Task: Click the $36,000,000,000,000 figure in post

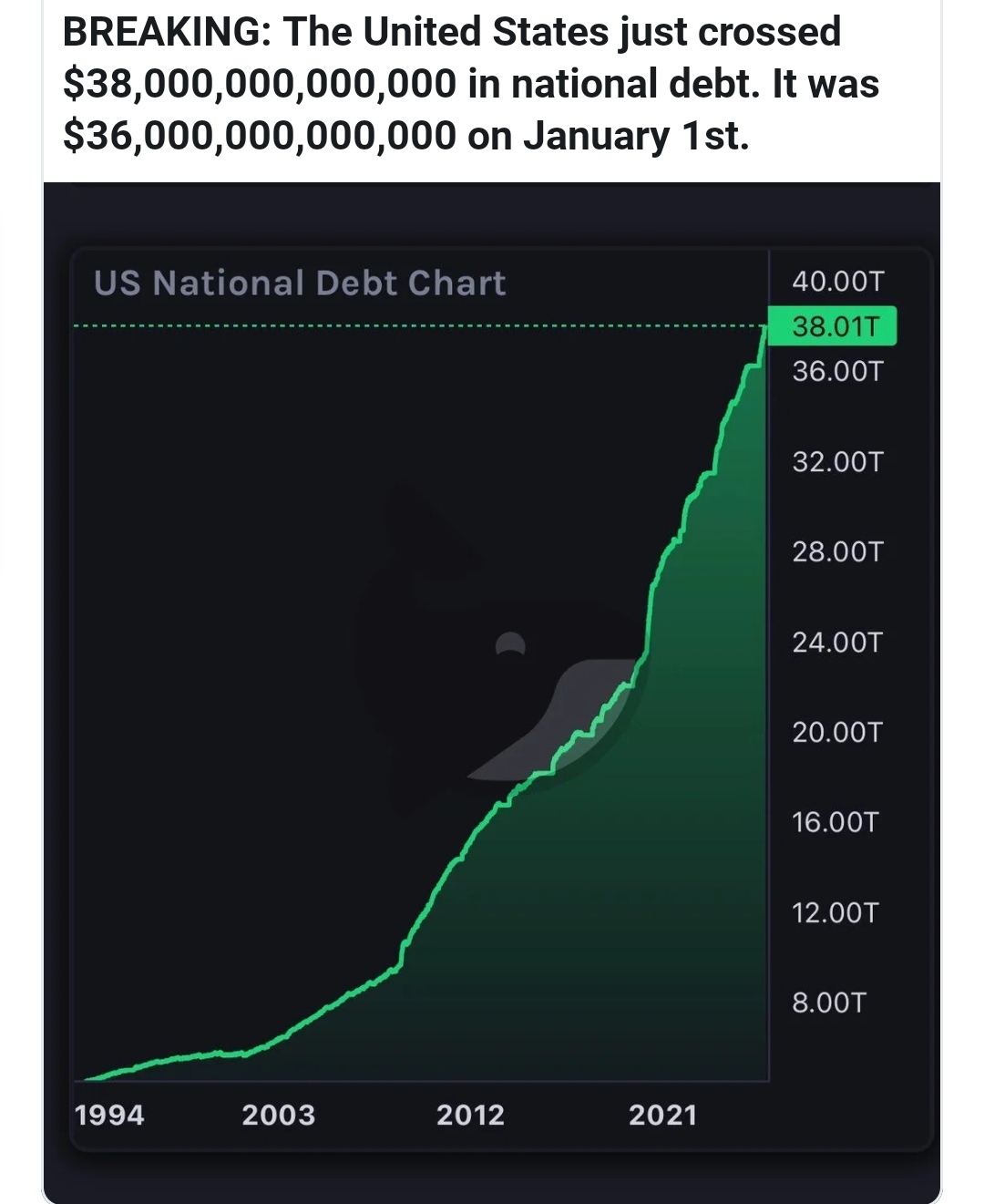Action: [x=259, y=136]
